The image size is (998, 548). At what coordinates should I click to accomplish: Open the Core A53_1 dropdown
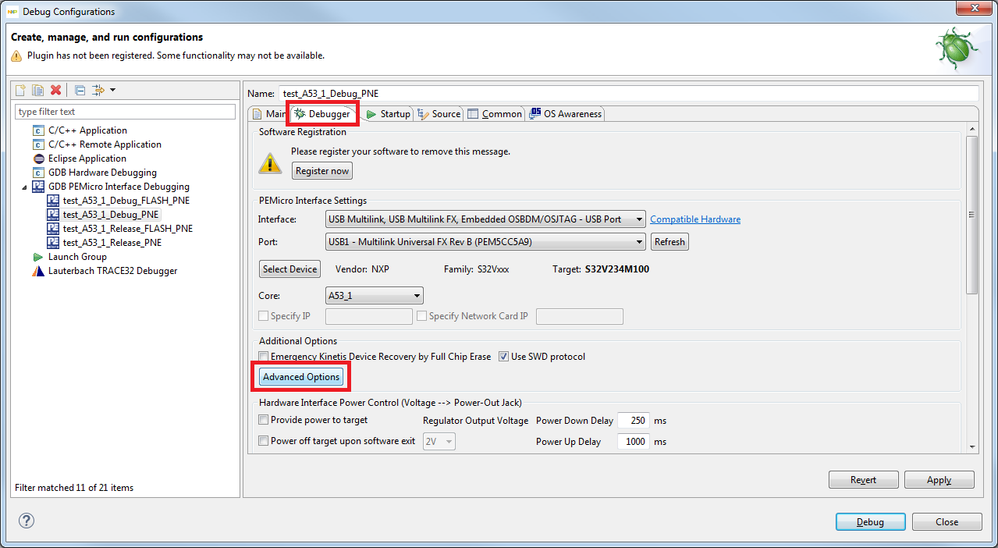[374, 295]
